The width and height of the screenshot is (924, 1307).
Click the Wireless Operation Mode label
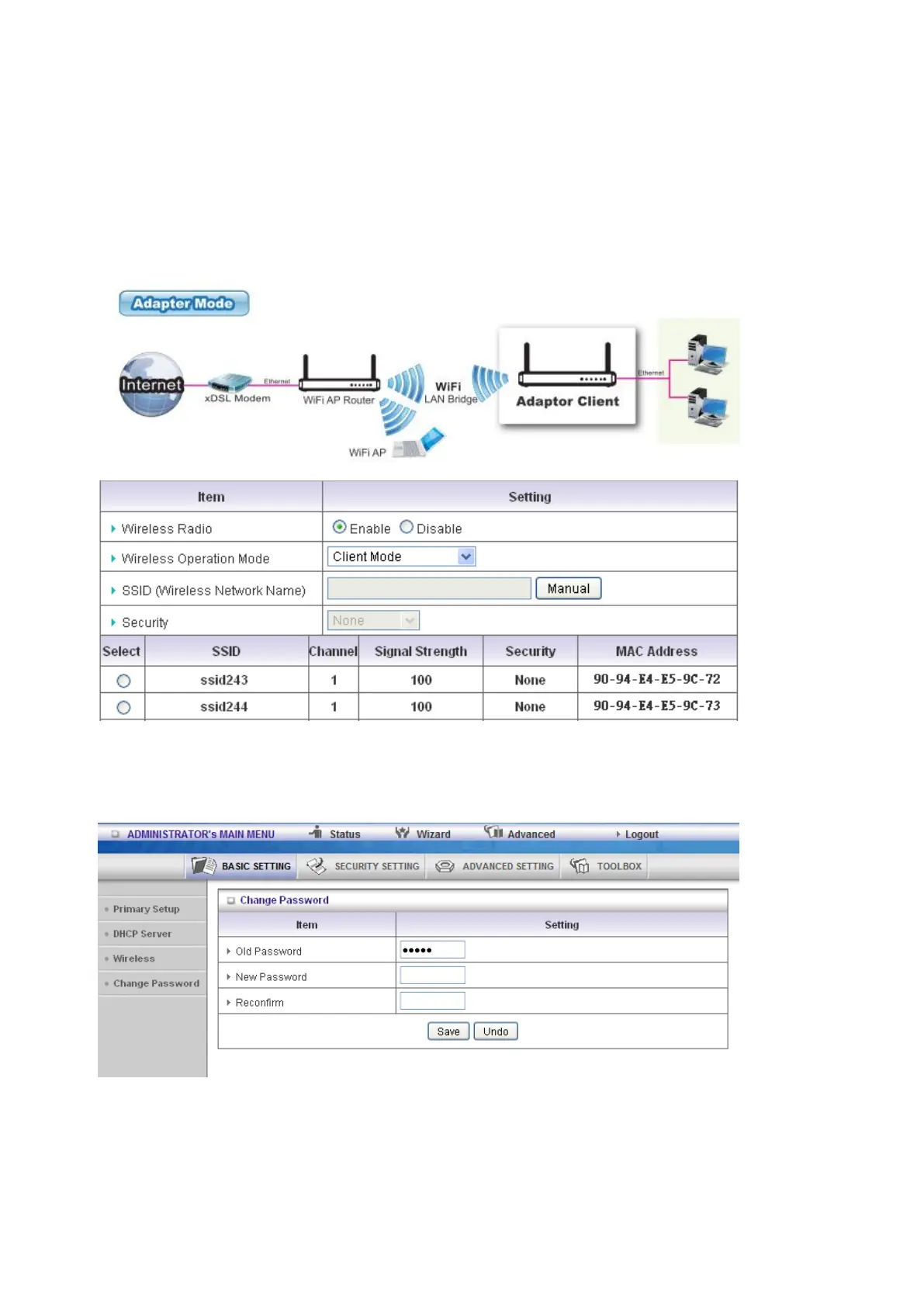click(x=196, y=559)
